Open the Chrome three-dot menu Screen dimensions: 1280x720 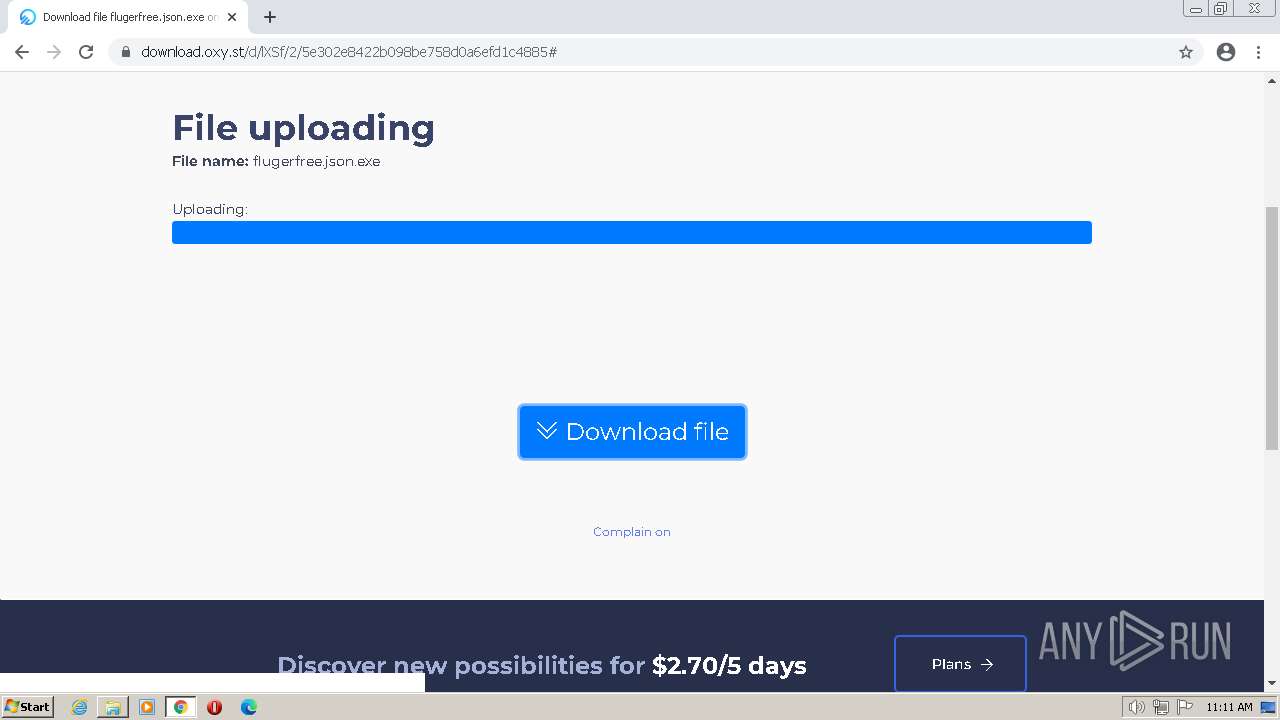tap(1259, 52)
